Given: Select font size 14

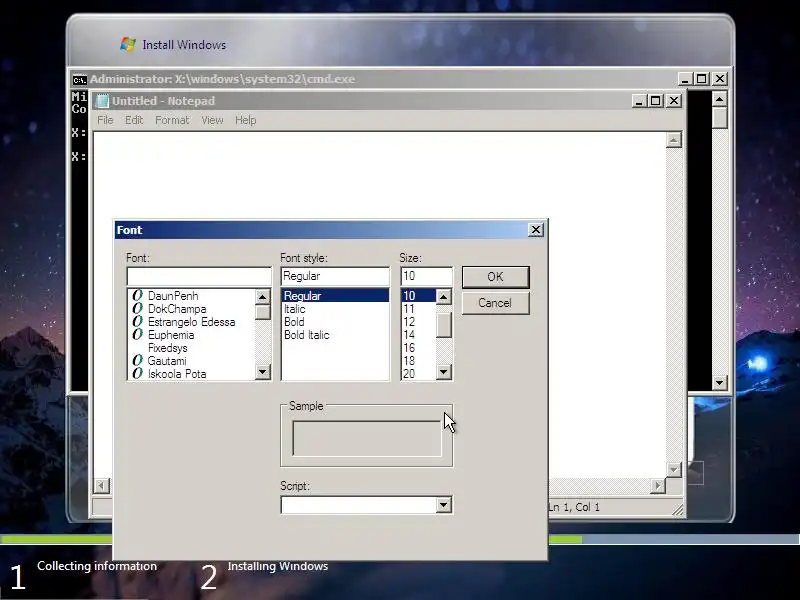Looking at the screenshot, I should [419, 335].
